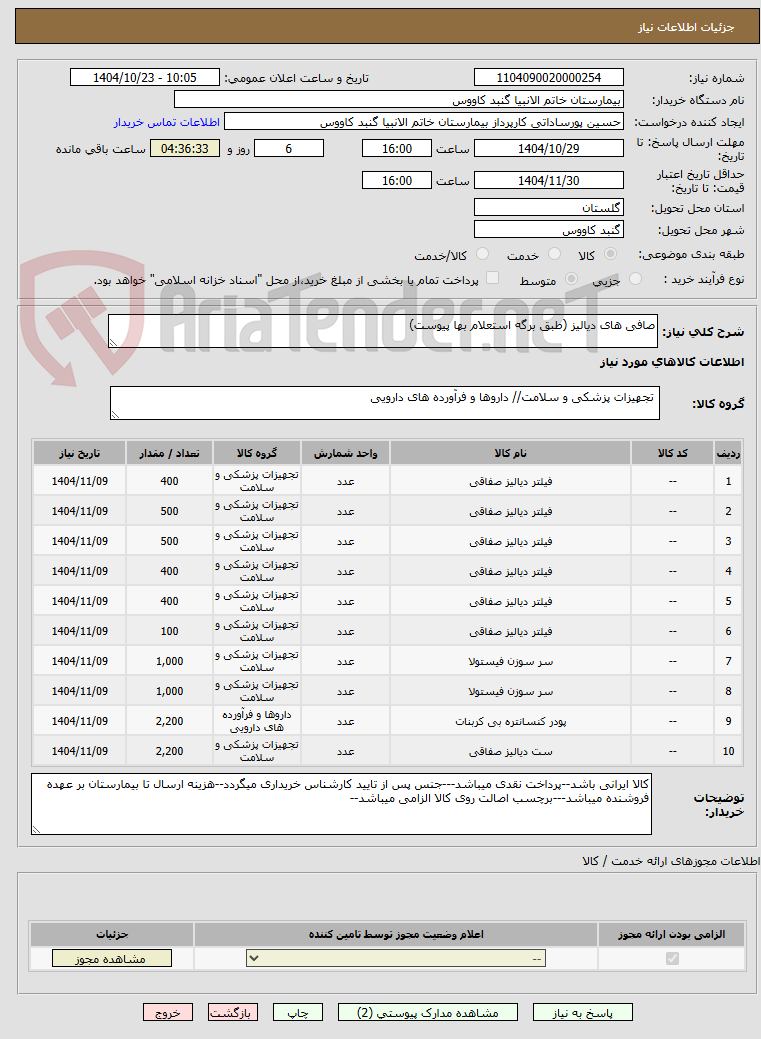Image resolution: width=761 pixels, height=1039 pixels.
Task: Open the license status dropdown
Action: tap(396, 958)
